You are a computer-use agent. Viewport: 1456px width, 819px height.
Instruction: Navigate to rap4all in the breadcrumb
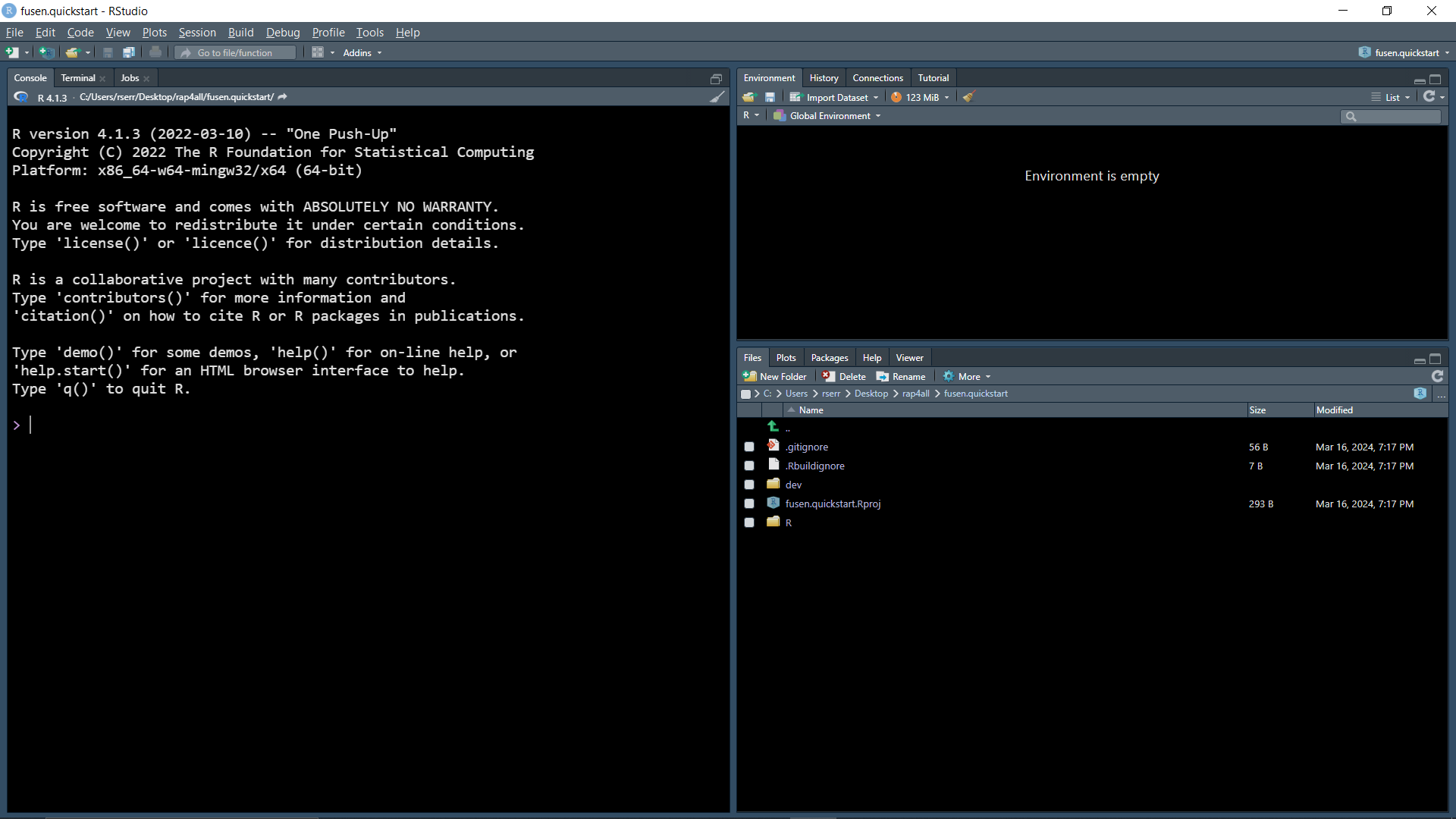click(x=915, y=394)
